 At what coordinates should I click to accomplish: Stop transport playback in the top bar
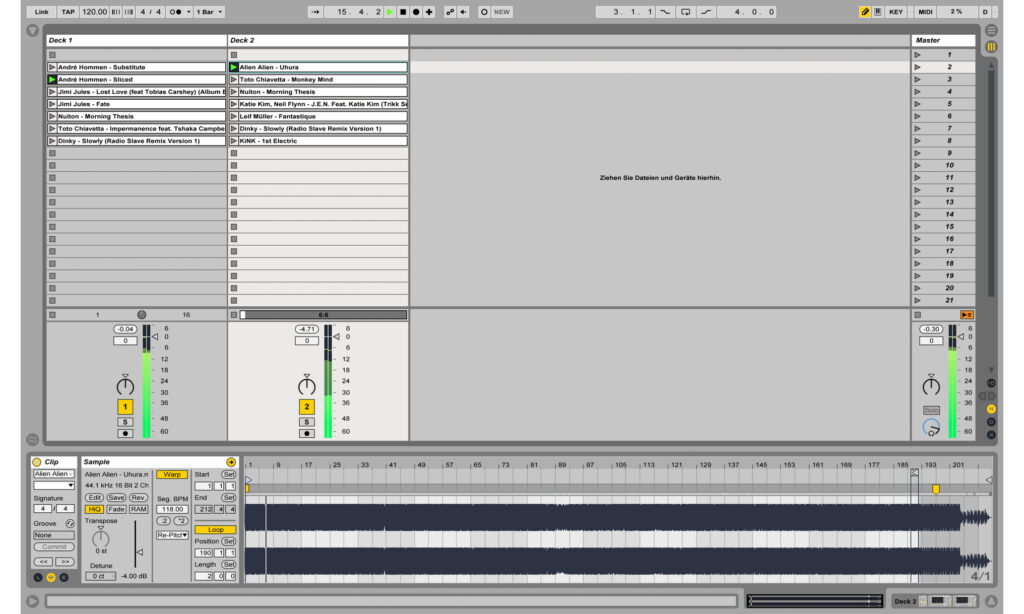click(x=403, y=12)
